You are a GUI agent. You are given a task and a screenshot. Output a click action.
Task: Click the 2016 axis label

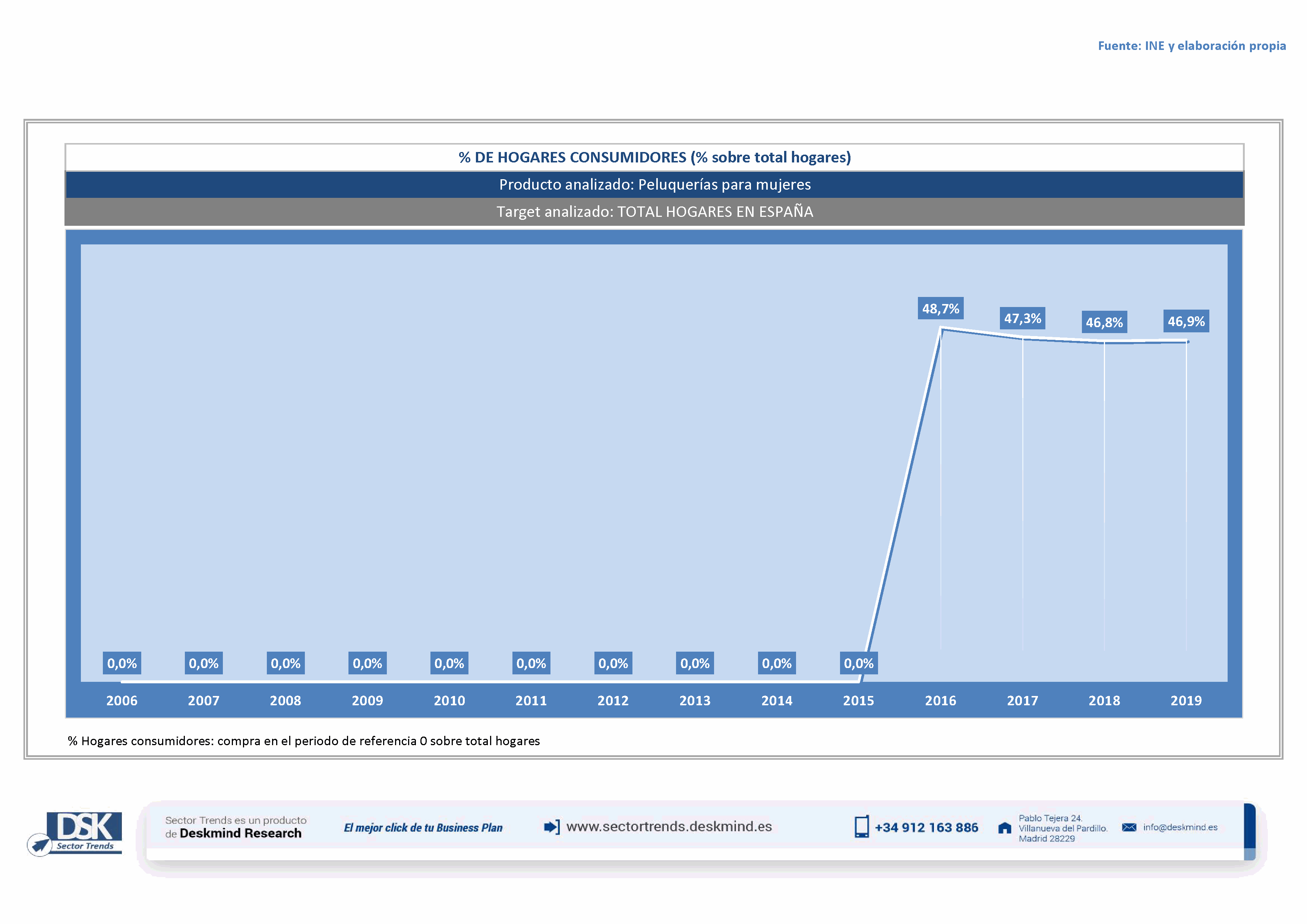(x=940, y=700)
